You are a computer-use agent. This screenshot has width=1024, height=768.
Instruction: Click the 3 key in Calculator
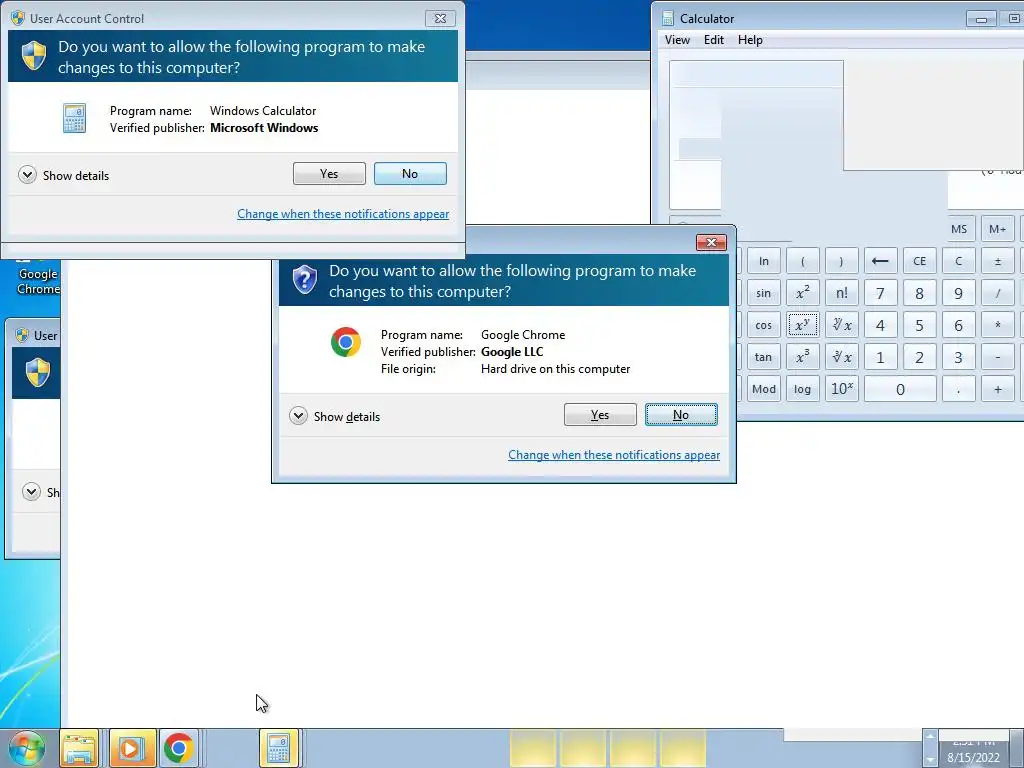click(959, 357)
